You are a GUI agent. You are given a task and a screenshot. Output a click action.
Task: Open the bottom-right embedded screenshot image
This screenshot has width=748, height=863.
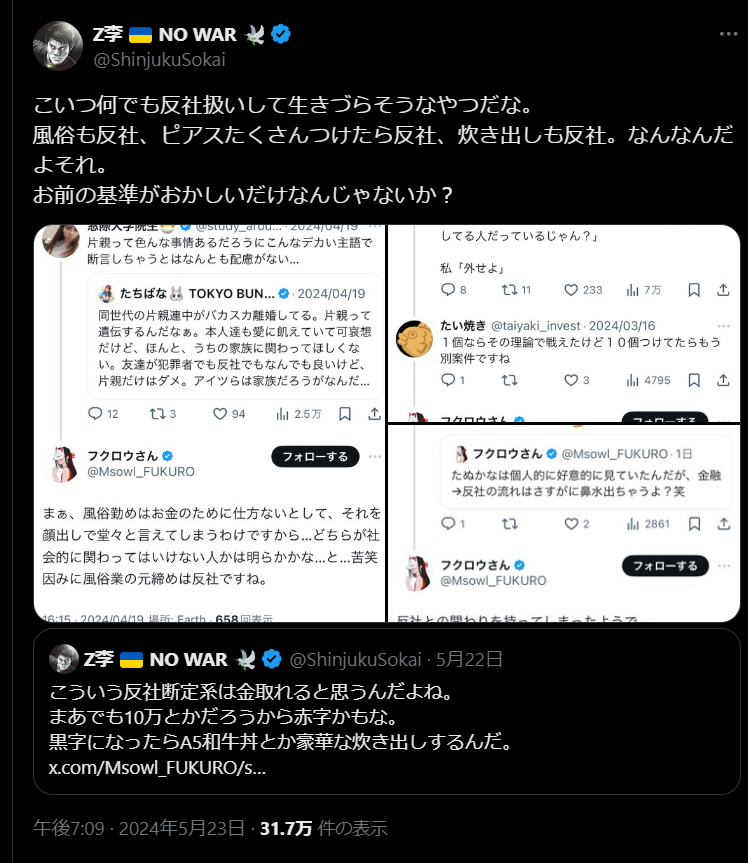[x=564, y=523]
